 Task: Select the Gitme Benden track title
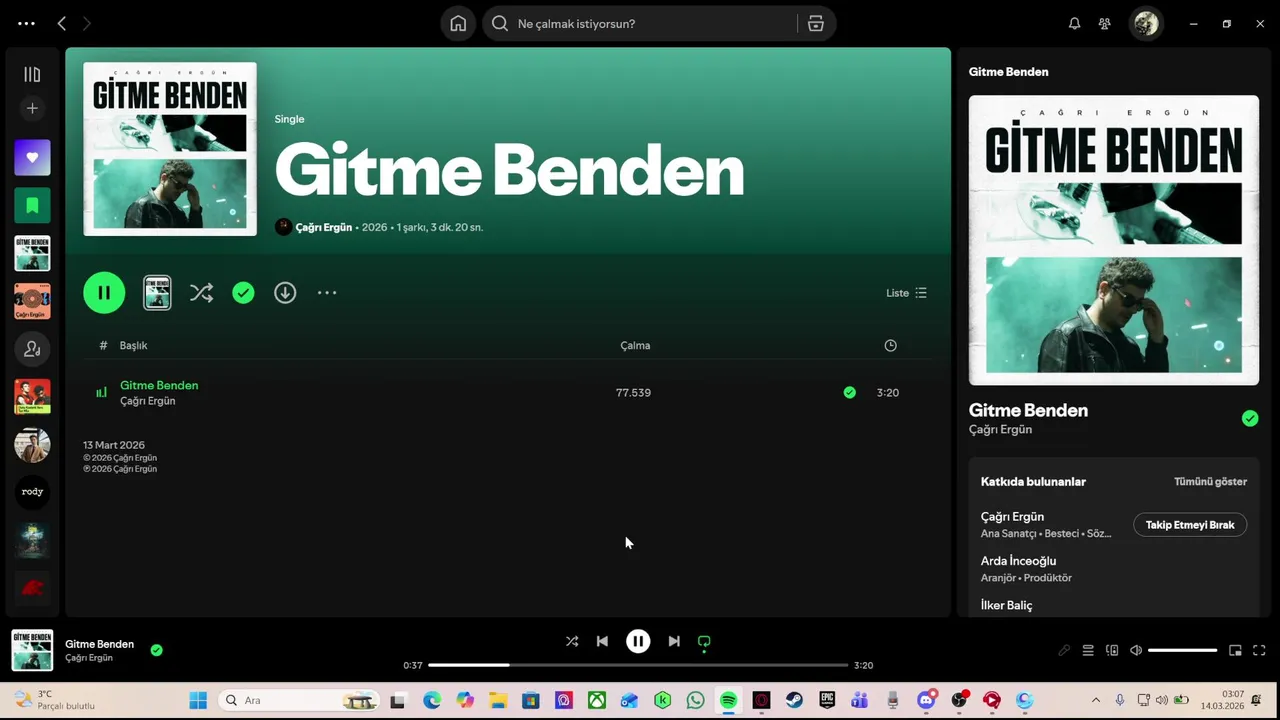159,385
